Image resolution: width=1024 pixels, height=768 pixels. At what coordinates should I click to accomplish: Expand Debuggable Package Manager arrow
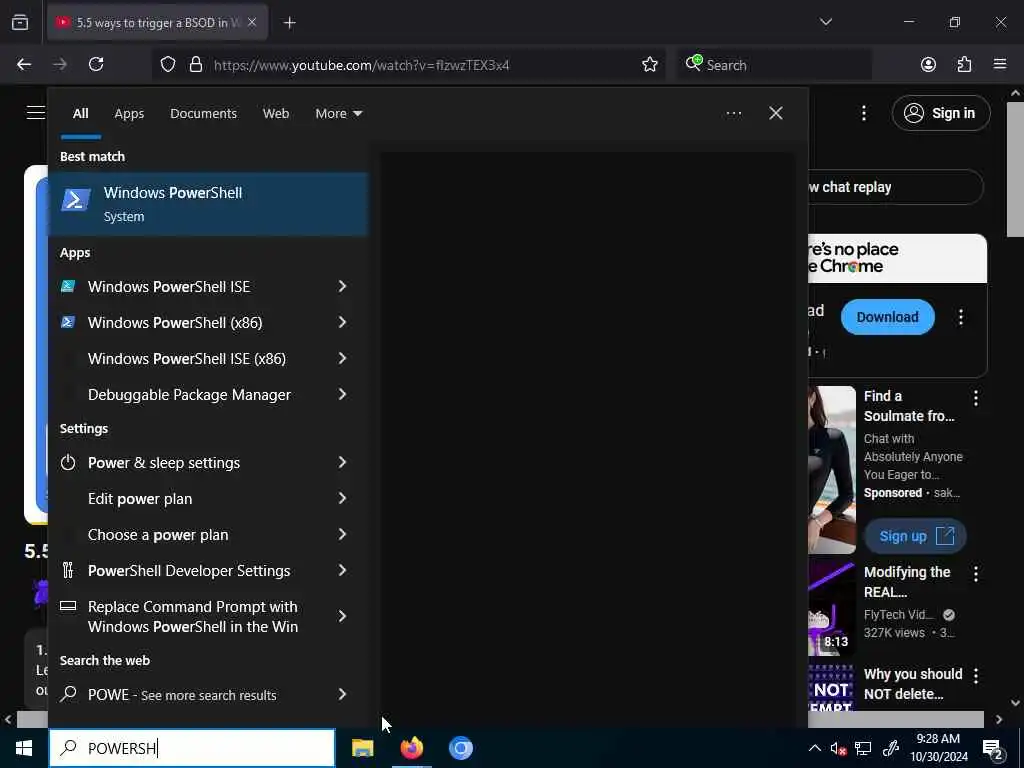pos(342,394)
